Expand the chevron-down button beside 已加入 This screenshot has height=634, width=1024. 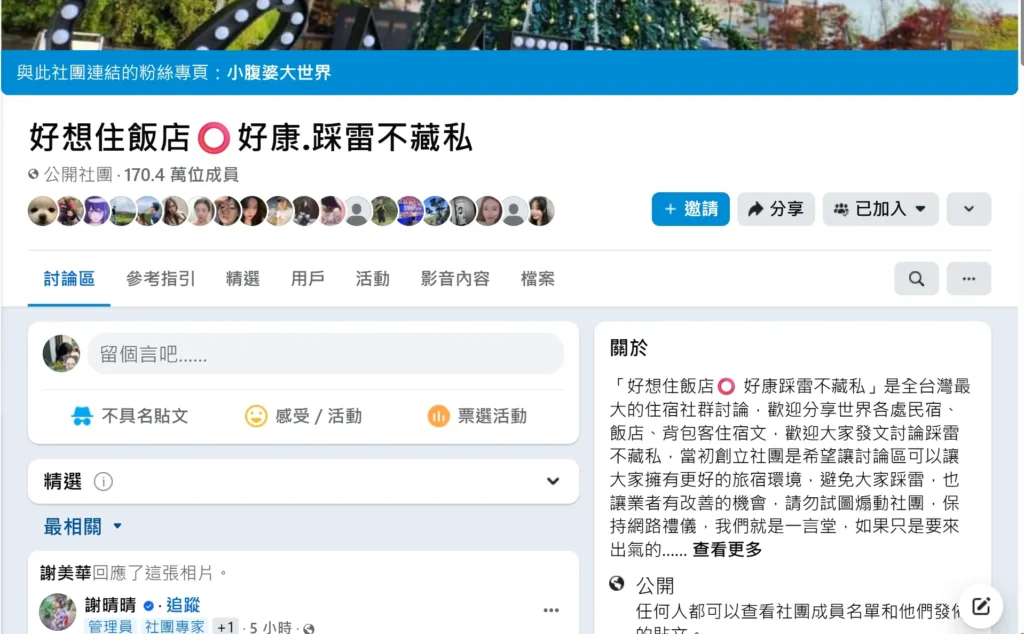968,209
